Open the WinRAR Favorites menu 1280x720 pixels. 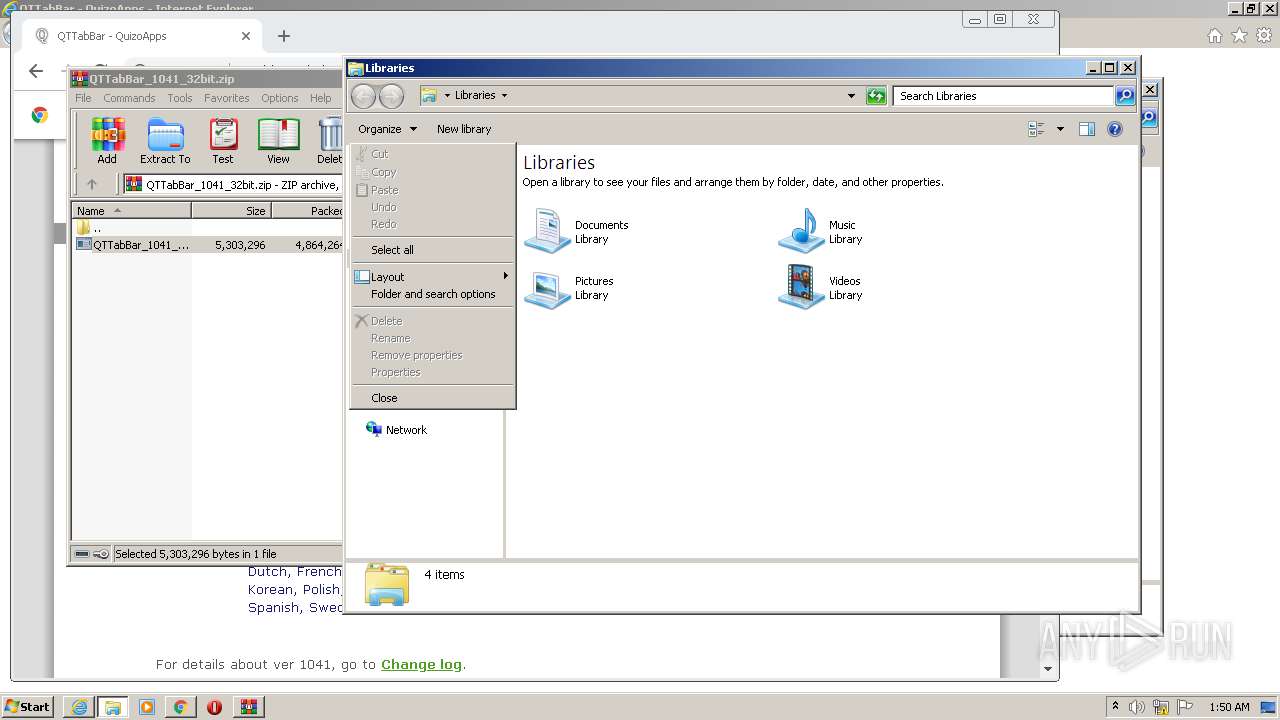click(x=227, y=98)
